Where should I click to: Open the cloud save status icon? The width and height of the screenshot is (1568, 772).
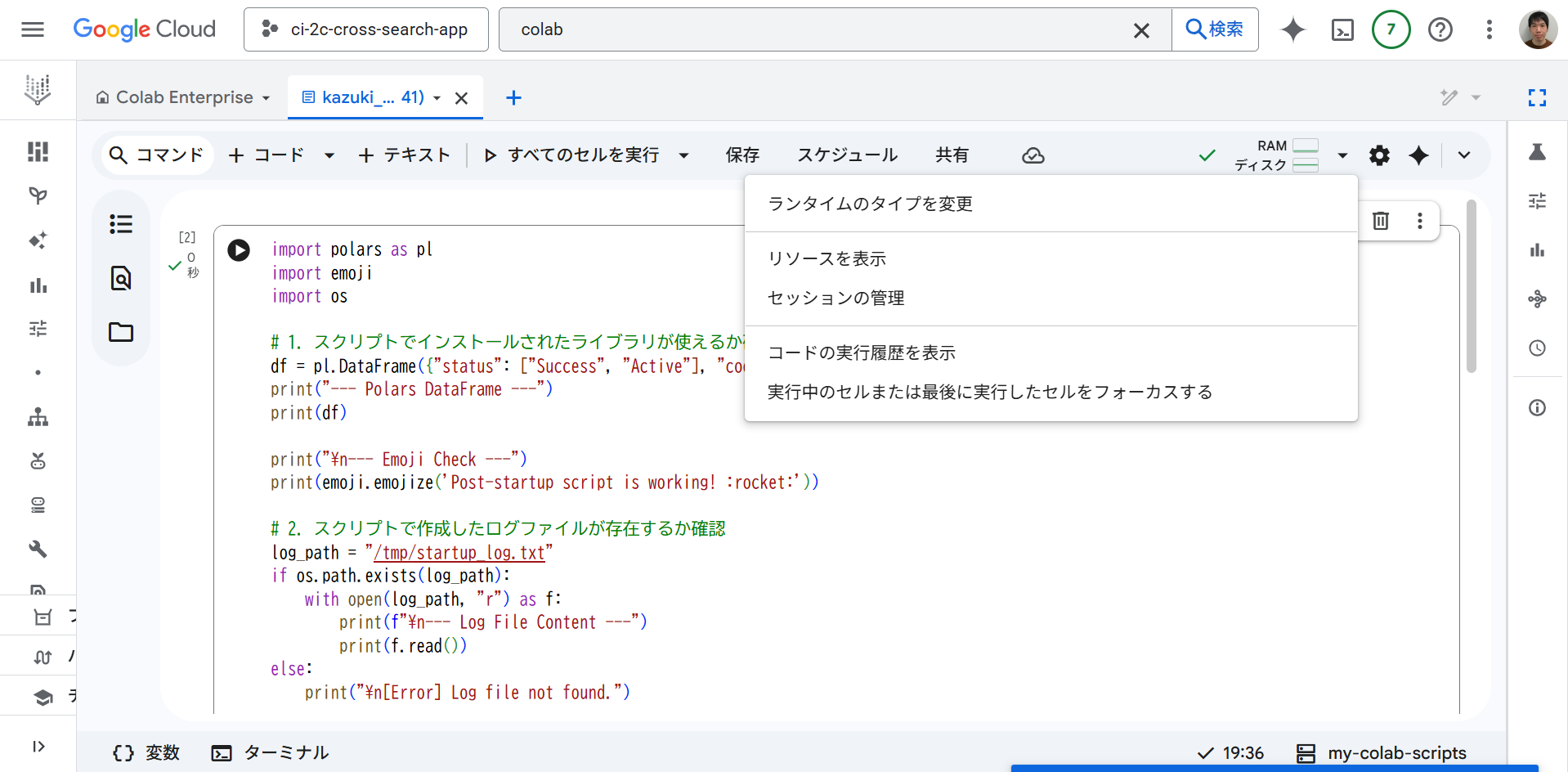click(x=1033, y=155)
